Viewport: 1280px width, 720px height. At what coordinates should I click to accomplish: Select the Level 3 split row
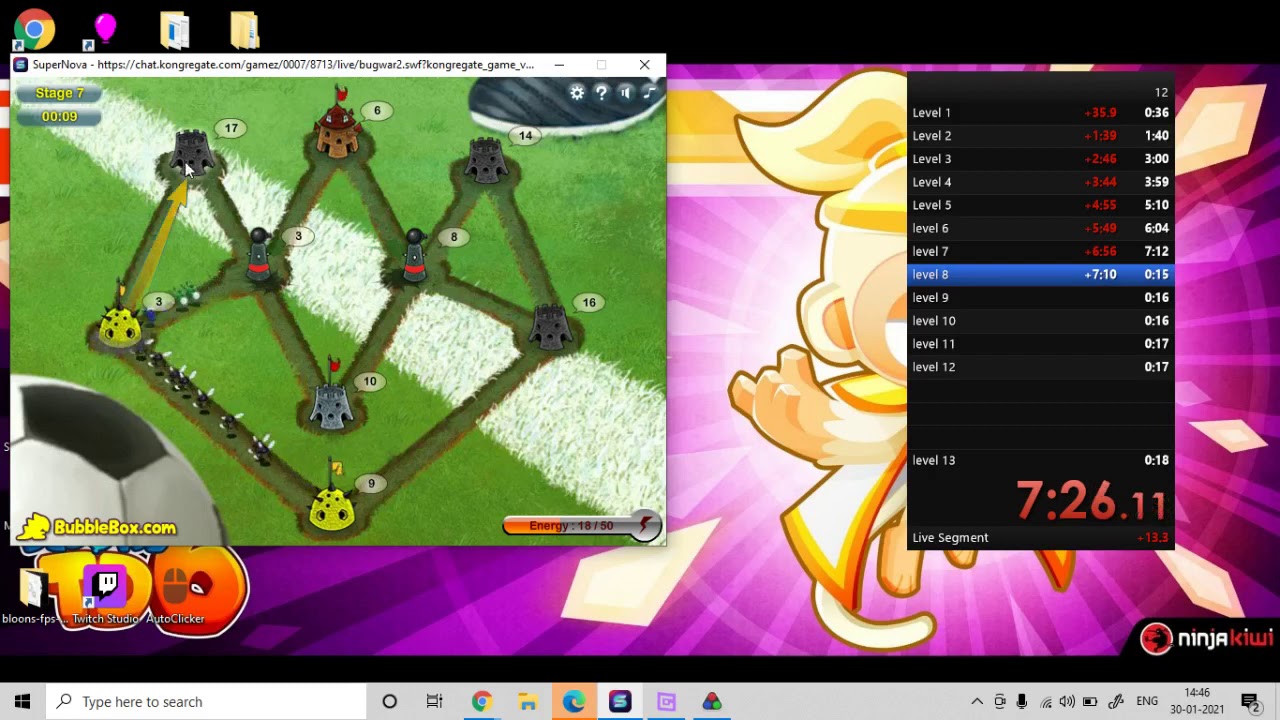1040,159
